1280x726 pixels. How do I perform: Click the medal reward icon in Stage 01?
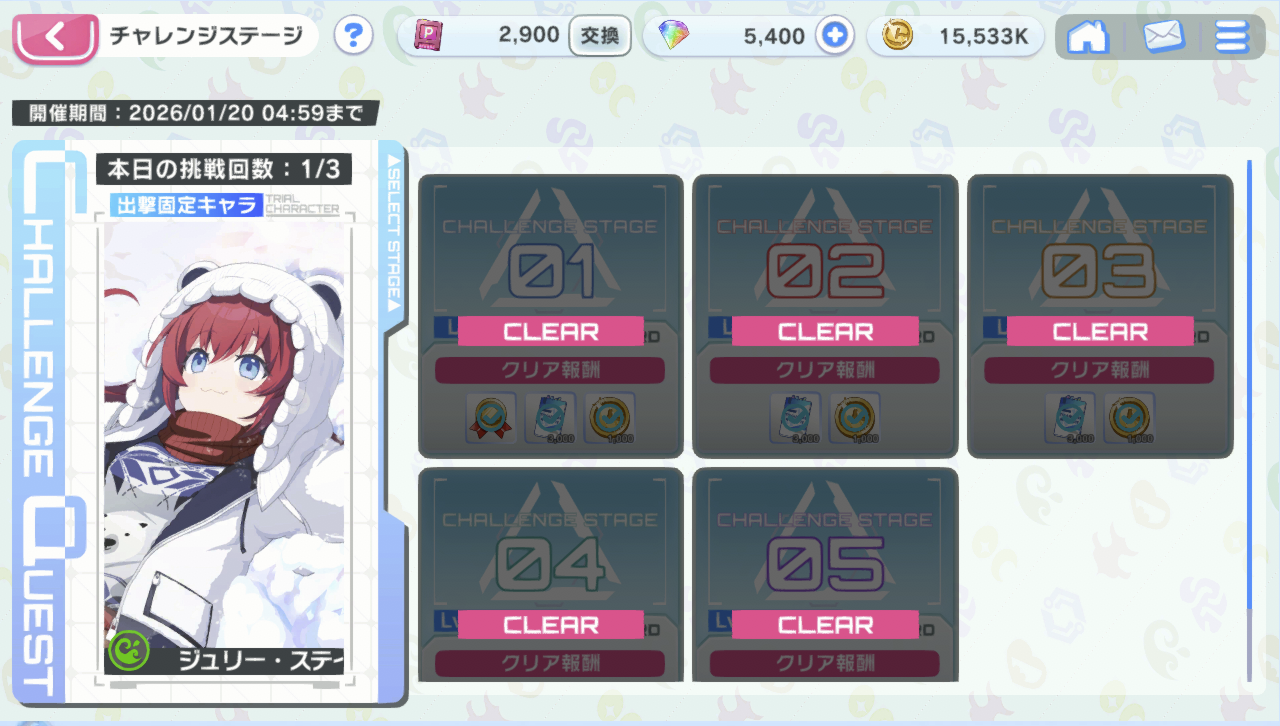pos(491,418)
